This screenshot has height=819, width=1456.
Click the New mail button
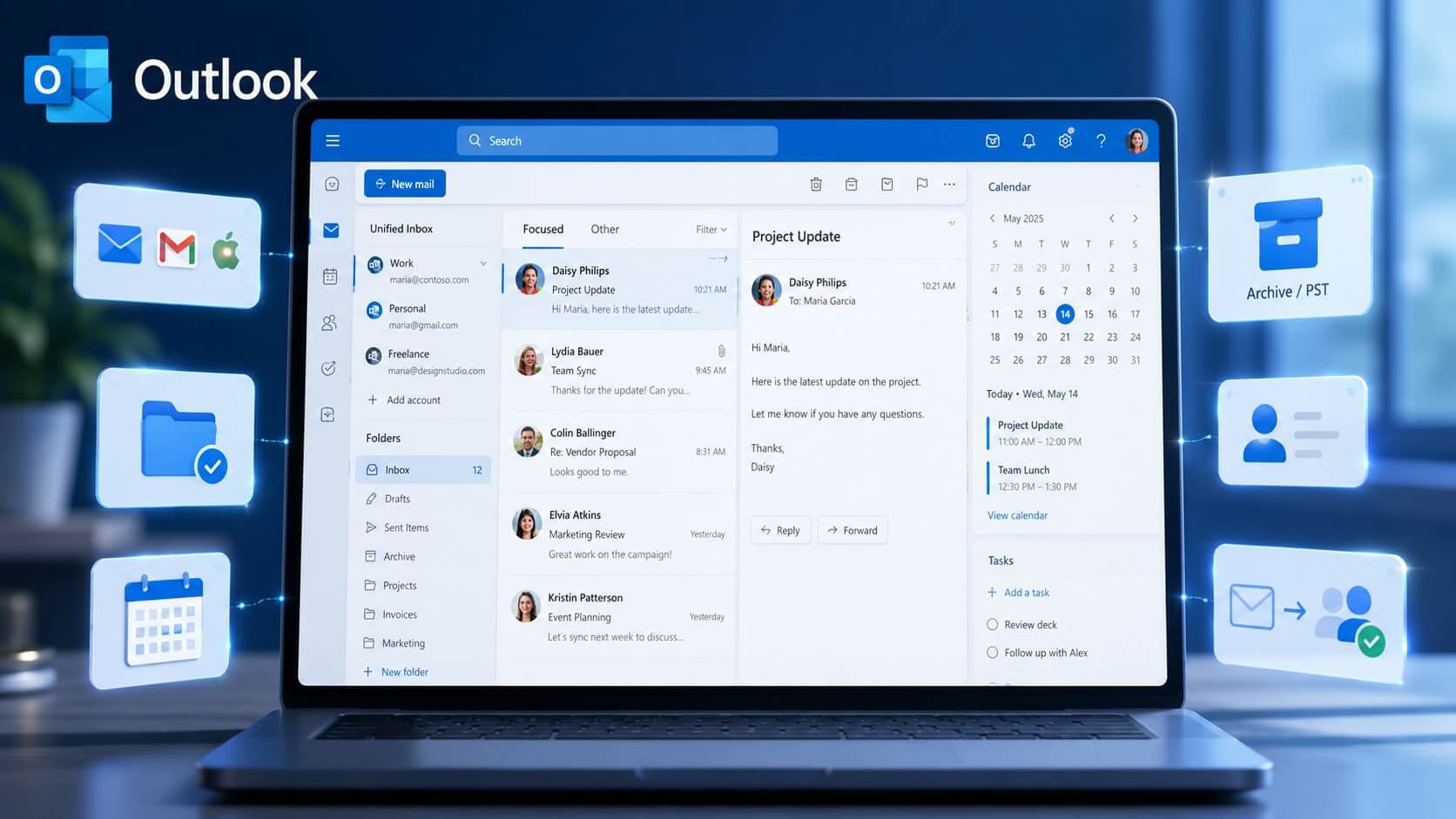click(x=405, y=184)
